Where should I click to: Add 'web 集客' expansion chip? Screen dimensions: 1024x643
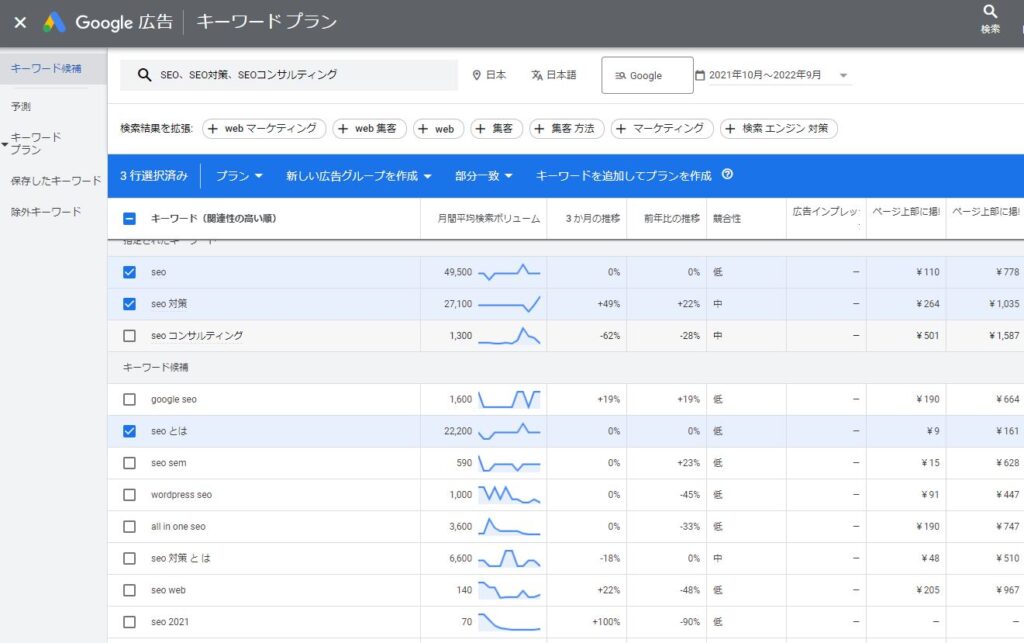point(369,129)
